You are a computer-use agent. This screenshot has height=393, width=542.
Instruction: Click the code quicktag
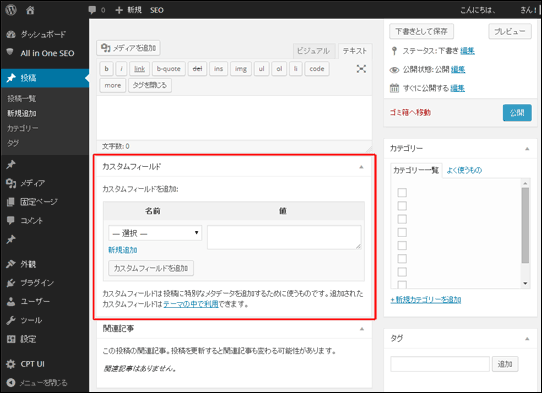point(317,69)
